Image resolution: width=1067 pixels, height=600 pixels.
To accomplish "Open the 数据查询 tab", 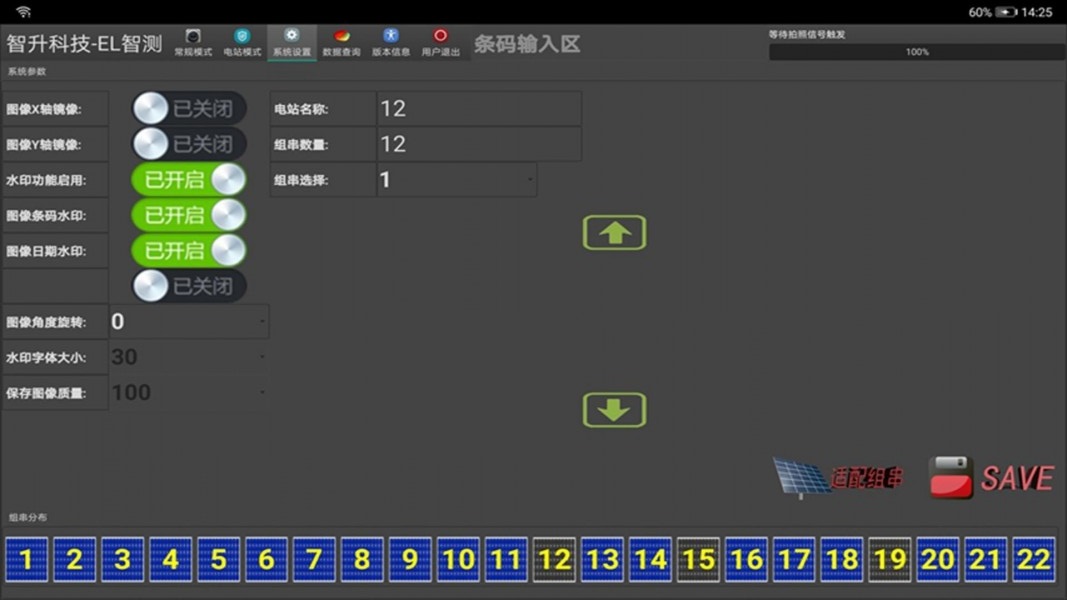I will point(342,42).
